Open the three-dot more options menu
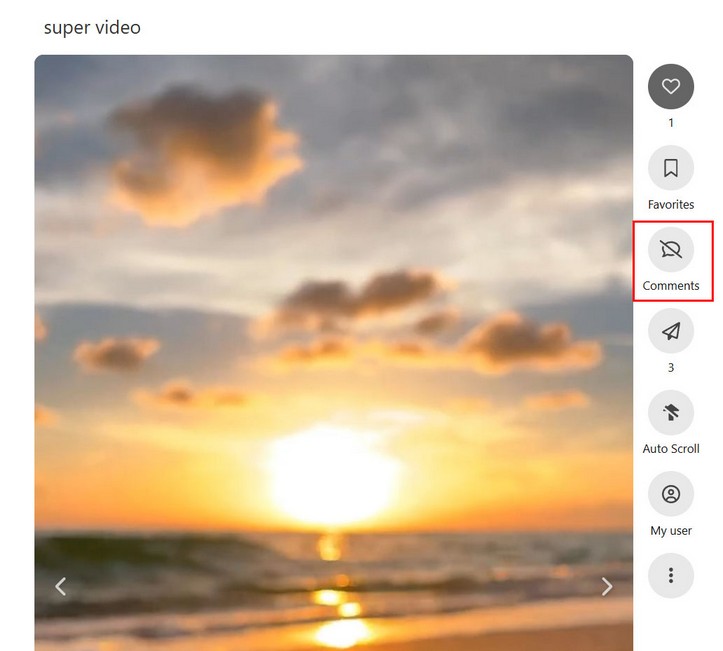This screenshot has width=723, height=651. pos(670,575)
